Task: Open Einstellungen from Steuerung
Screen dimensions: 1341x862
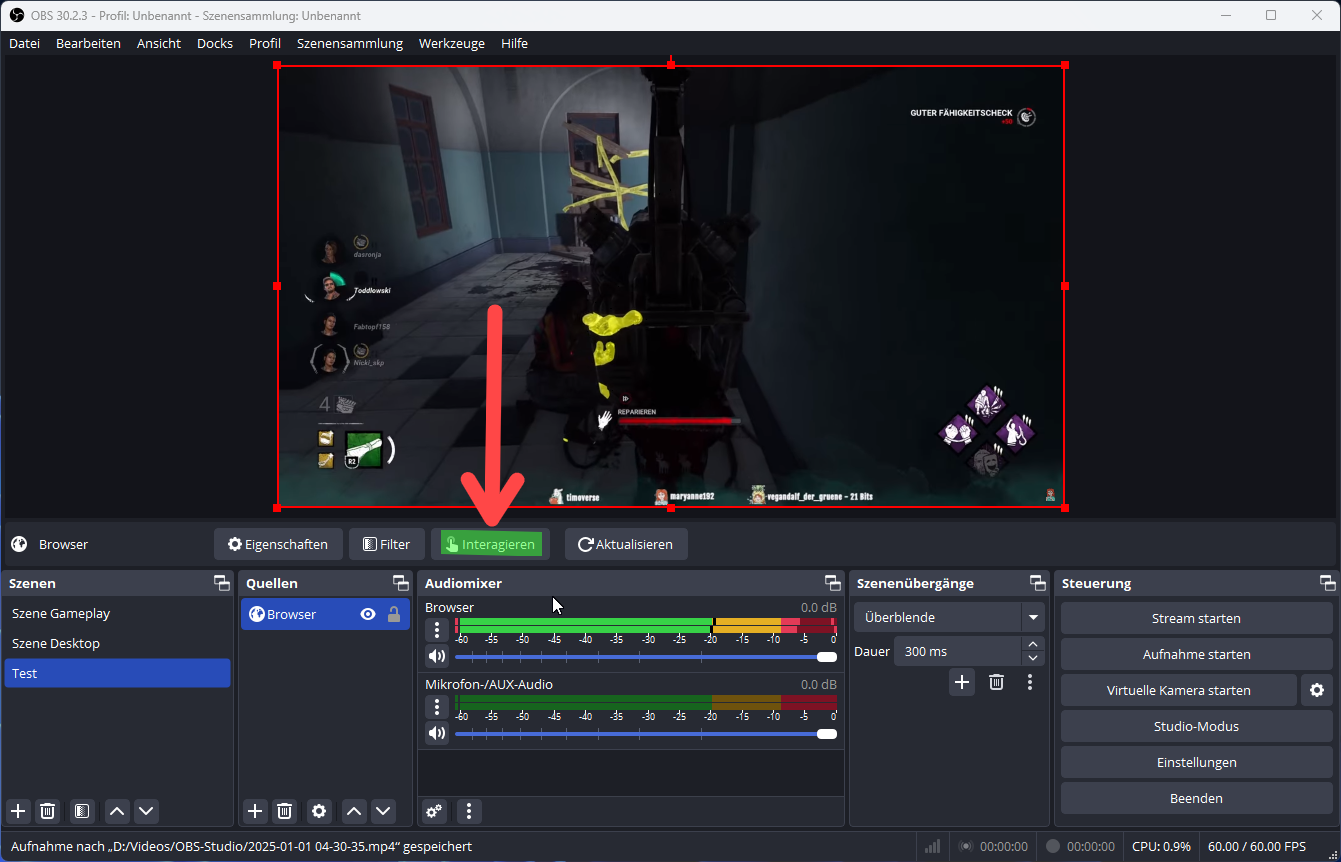Action: click(x=1196, y=762)
